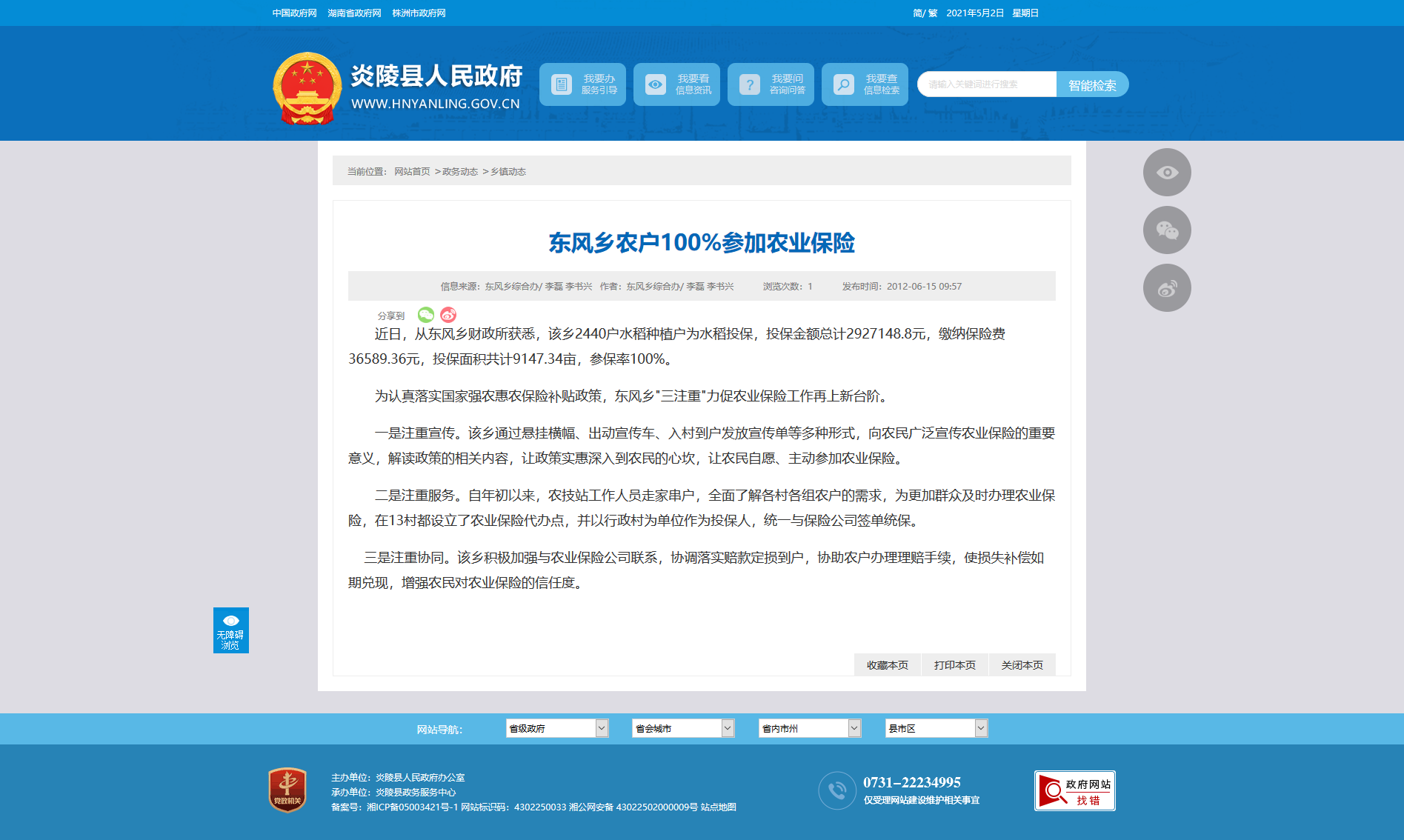Open the floating WeChat circle icon
The width and height of the screenshot is (1404, 840).
pyautogui.click(x=1167, y=230)
